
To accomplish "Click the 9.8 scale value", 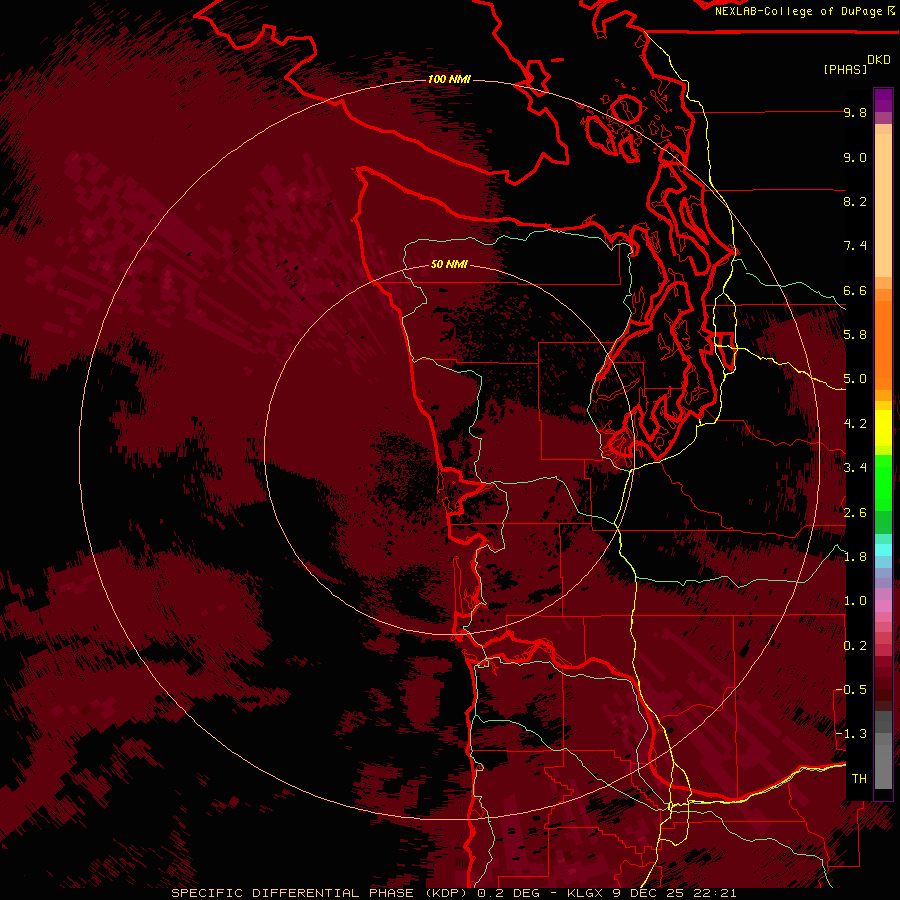I will tap(855, 112).
